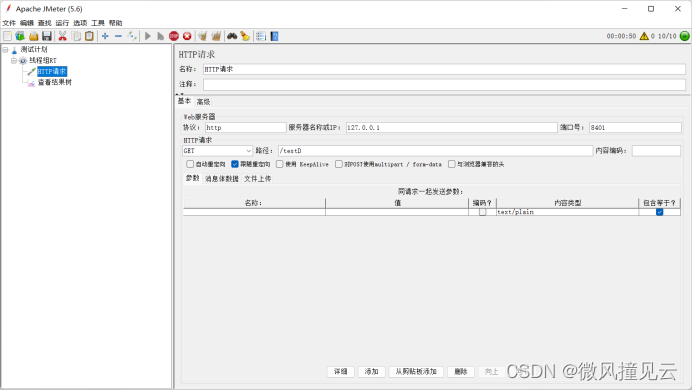Click the 删除 button
The width and height of the screenshot is (692, 390).
(461, 372)
